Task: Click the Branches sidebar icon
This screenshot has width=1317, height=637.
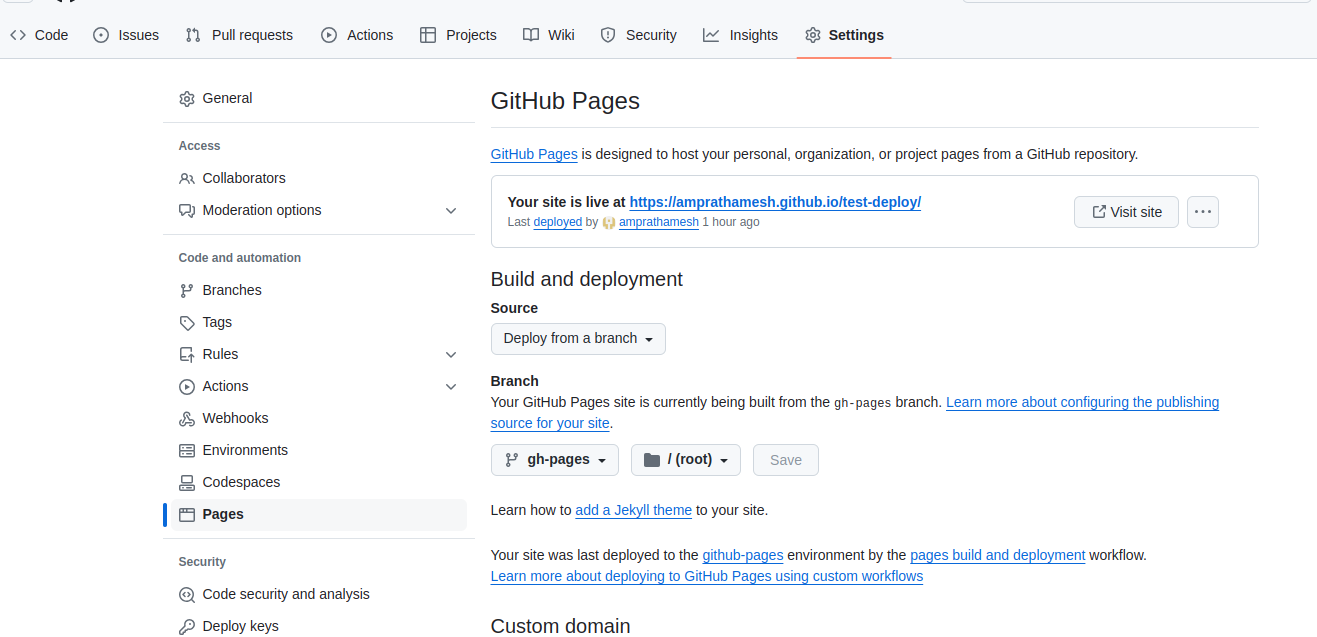Action: pos(187,290)
